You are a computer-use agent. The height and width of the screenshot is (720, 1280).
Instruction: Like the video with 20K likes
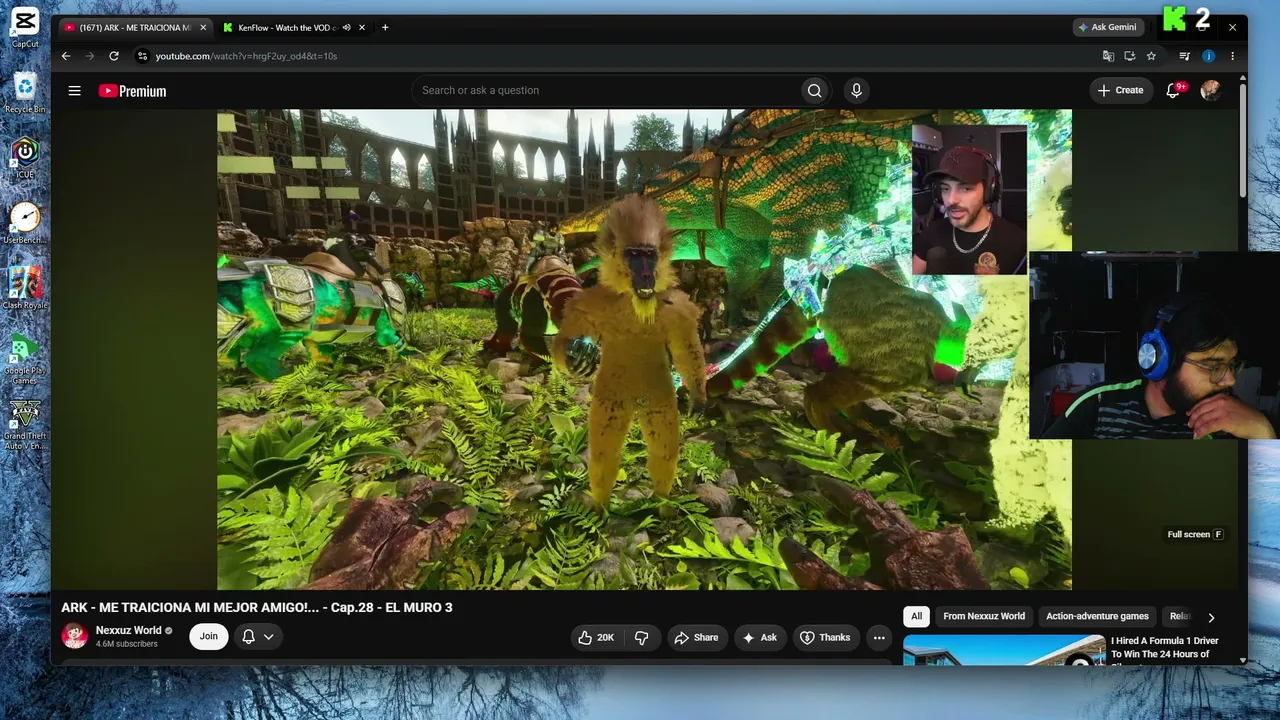[x=596, y=638]
